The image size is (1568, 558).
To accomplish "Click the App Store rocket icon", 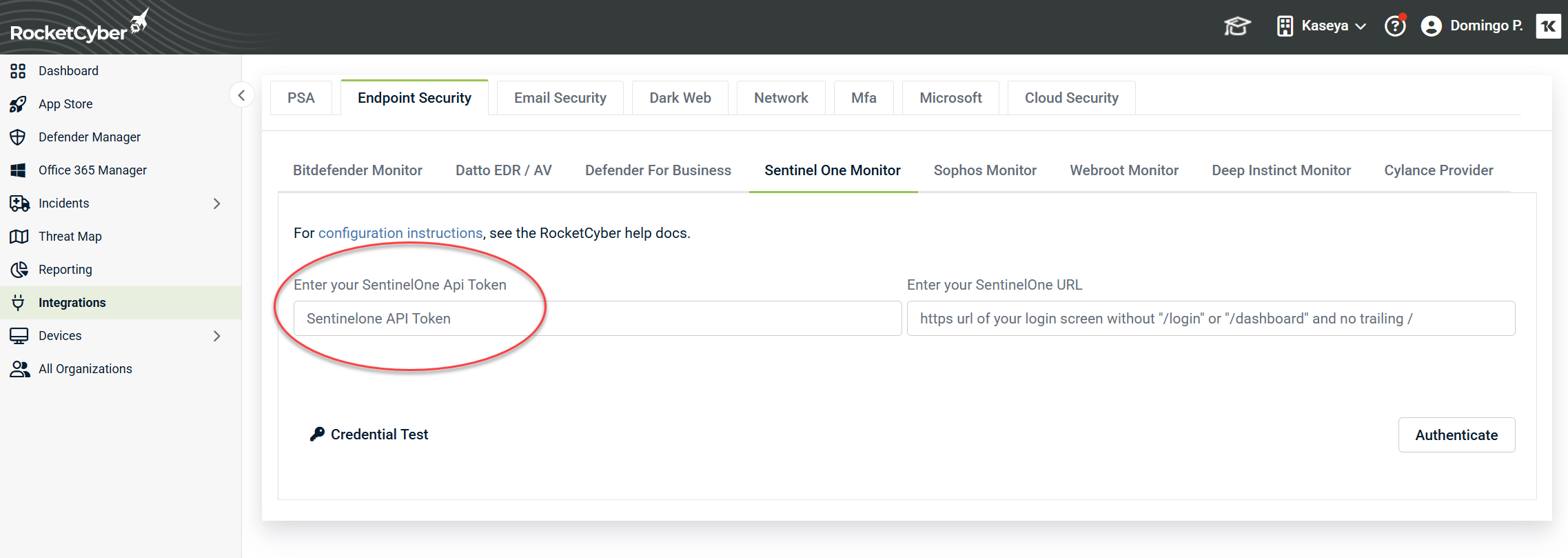I will click(x=19, y=104).
